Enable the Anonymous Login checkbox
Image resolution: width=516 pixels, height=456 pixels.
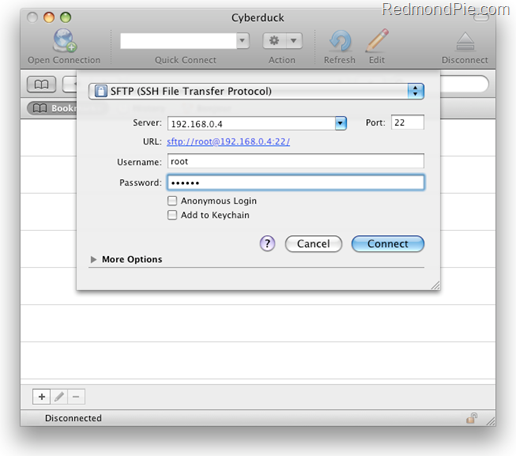click(x=172, y=201)
